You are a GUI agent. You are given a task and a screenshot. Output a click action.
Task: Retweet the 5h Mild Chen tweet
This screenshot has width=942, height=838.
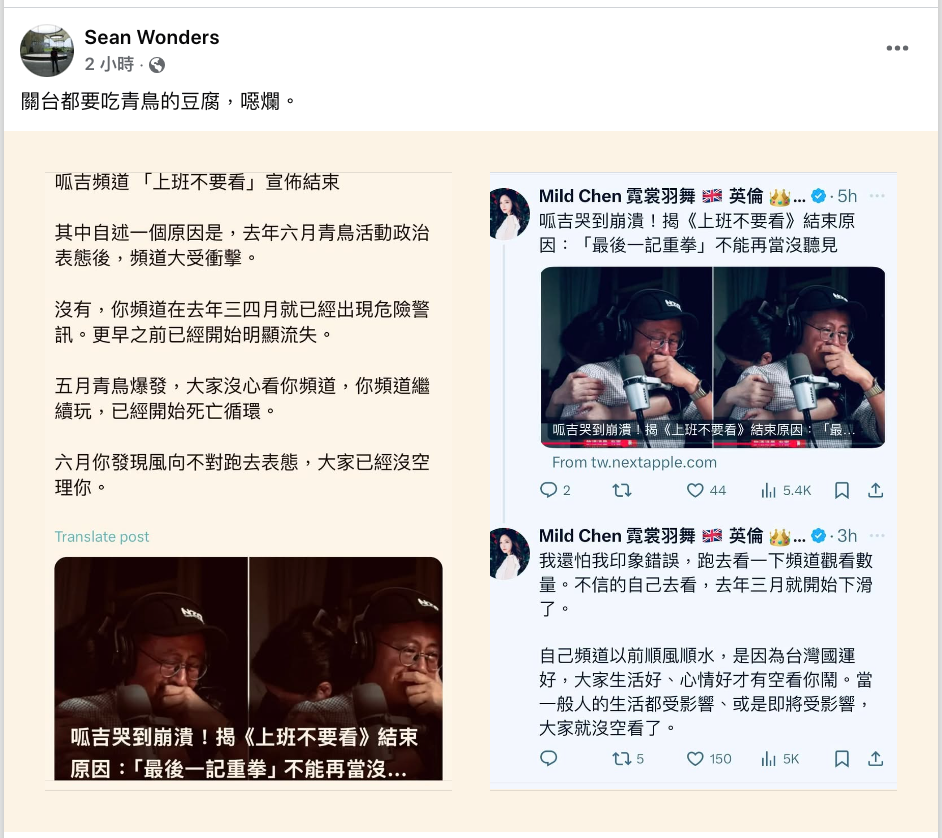pyautogui.click(x=622, y=491)
